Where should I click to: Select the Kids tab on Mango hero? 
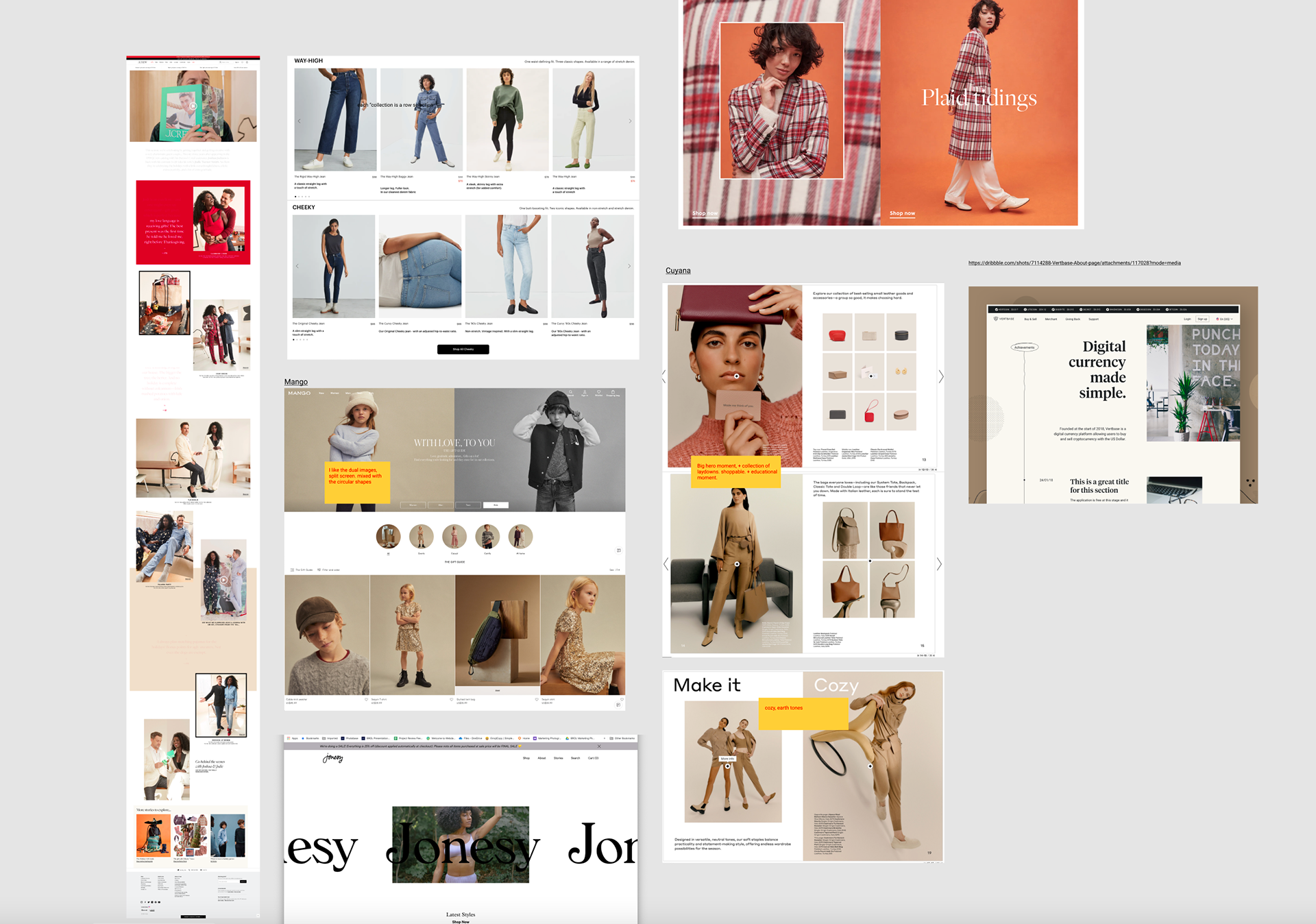pos(496,505)
